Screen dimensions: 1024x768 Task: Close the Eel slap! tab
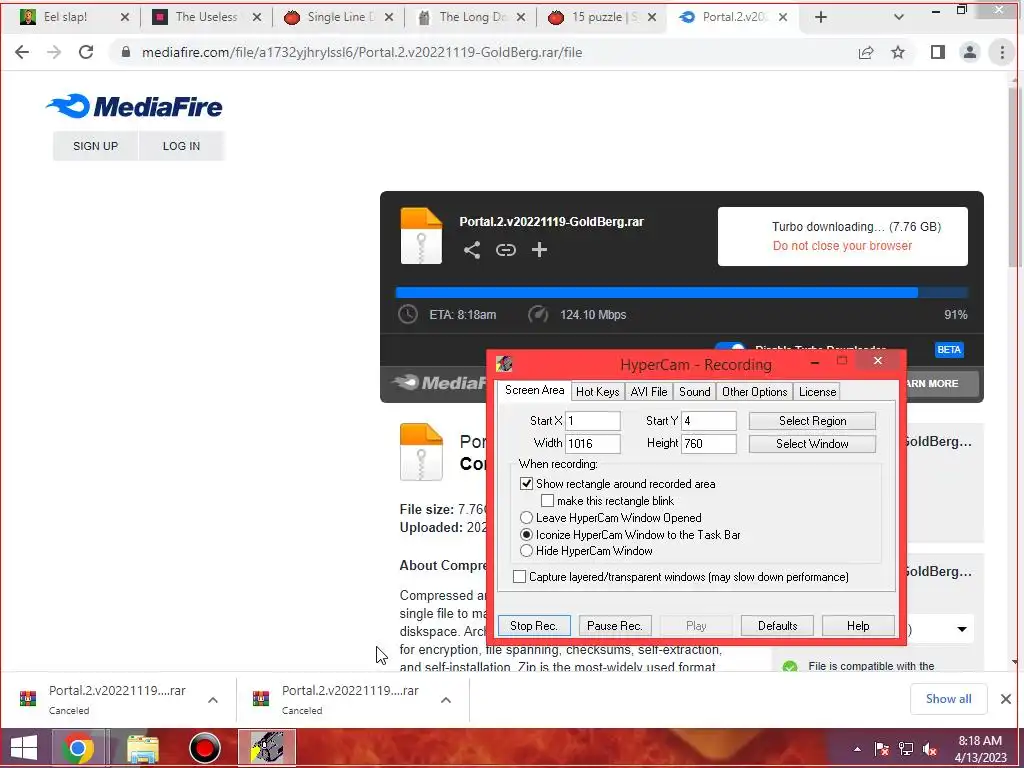coord(125,18)
